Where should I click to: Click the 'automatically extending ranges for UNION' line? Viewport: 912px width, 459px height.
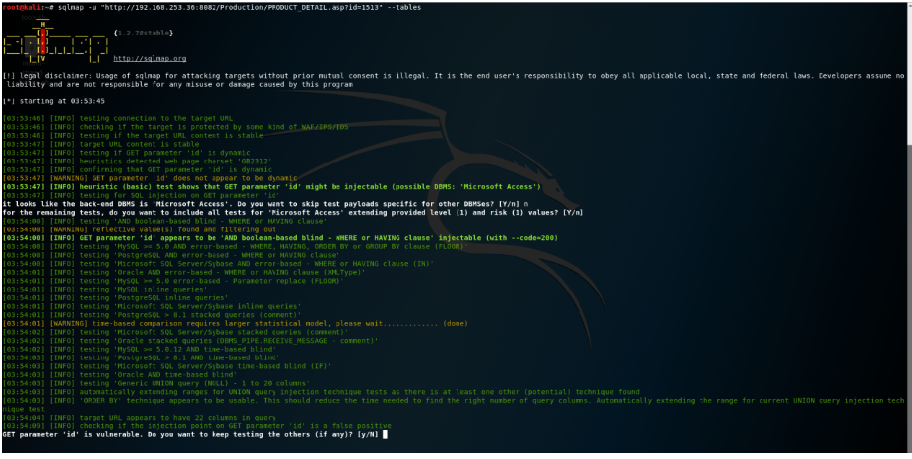pos(321,392)
